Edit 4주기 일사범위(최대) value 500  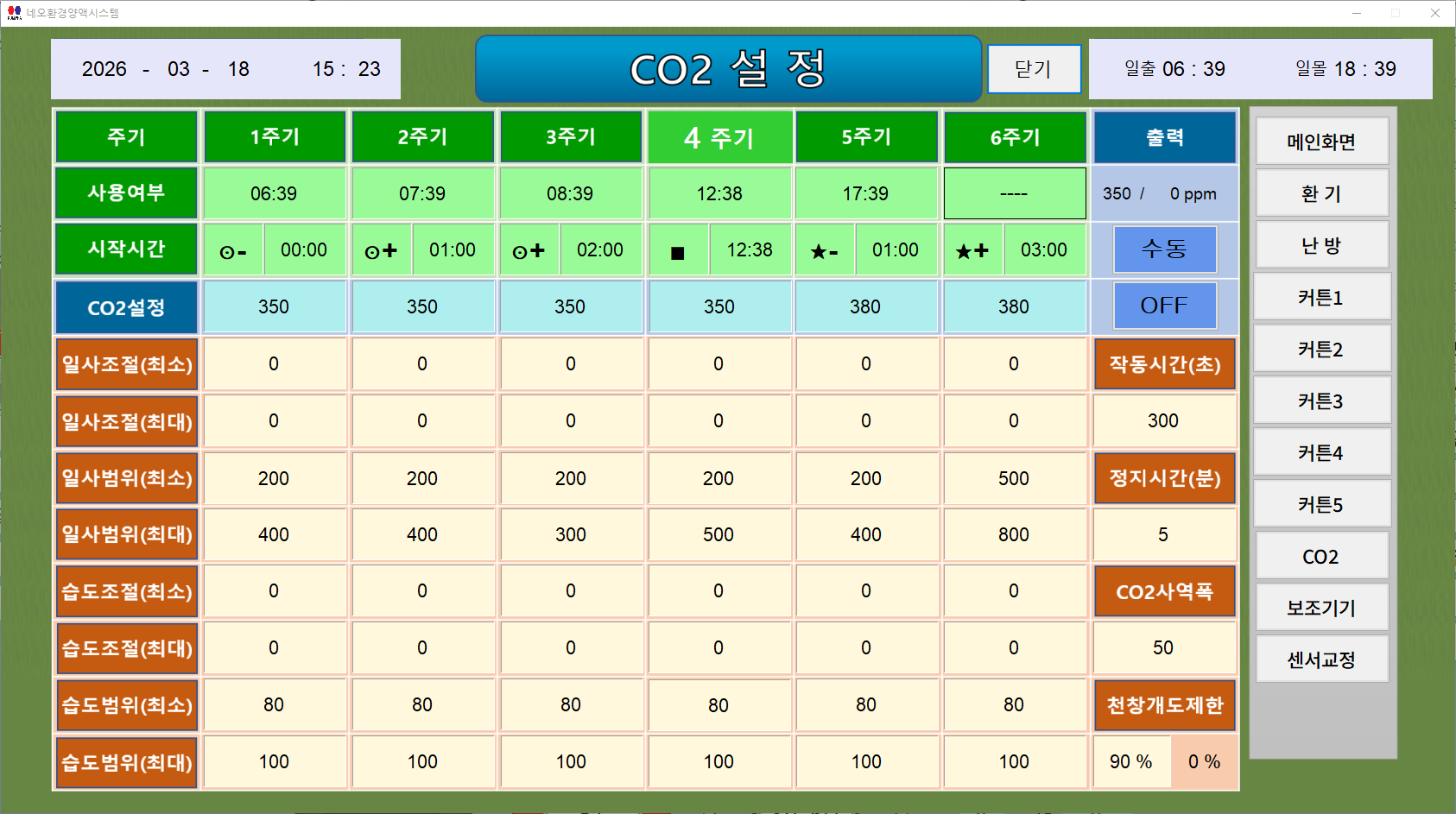(x=719, y=535)
